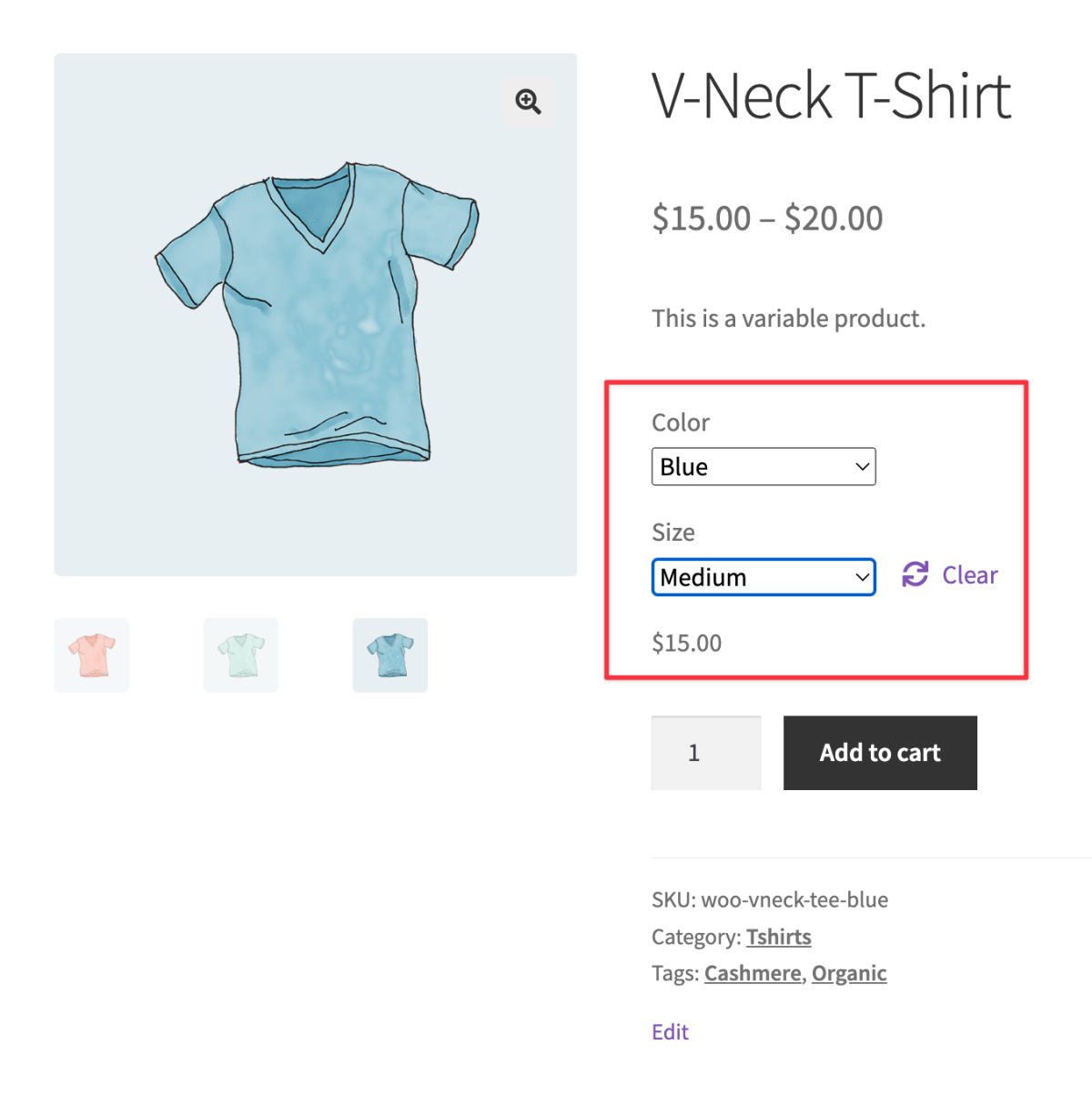
Task: Click the image zoom magnifier icon
Action: (528, 102)
